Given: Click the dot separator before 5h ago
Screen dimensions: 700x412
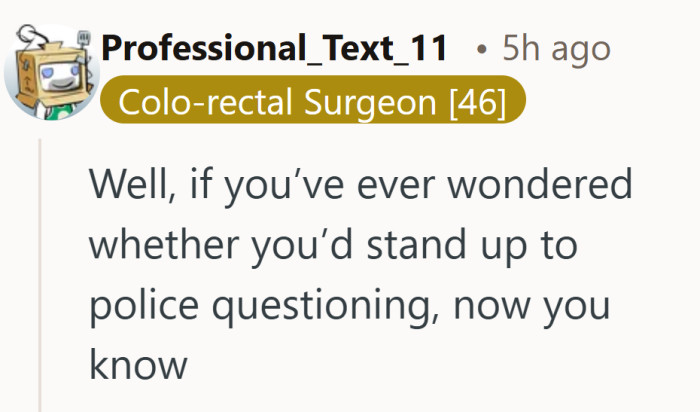Looking at the screenshot, I should (x=482, y=48).
